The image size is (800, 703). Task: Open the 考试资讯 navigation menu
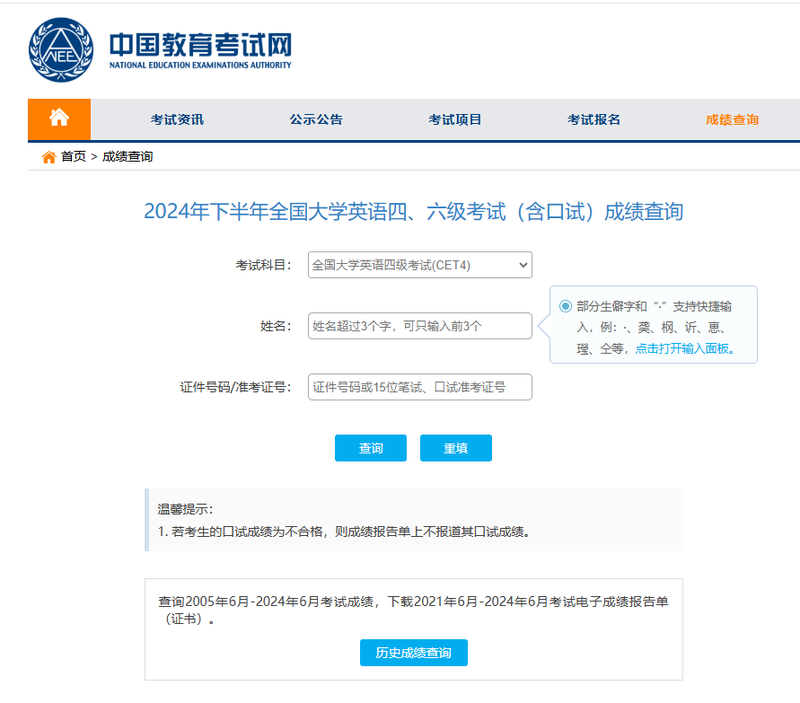click(x=177, y=120)
